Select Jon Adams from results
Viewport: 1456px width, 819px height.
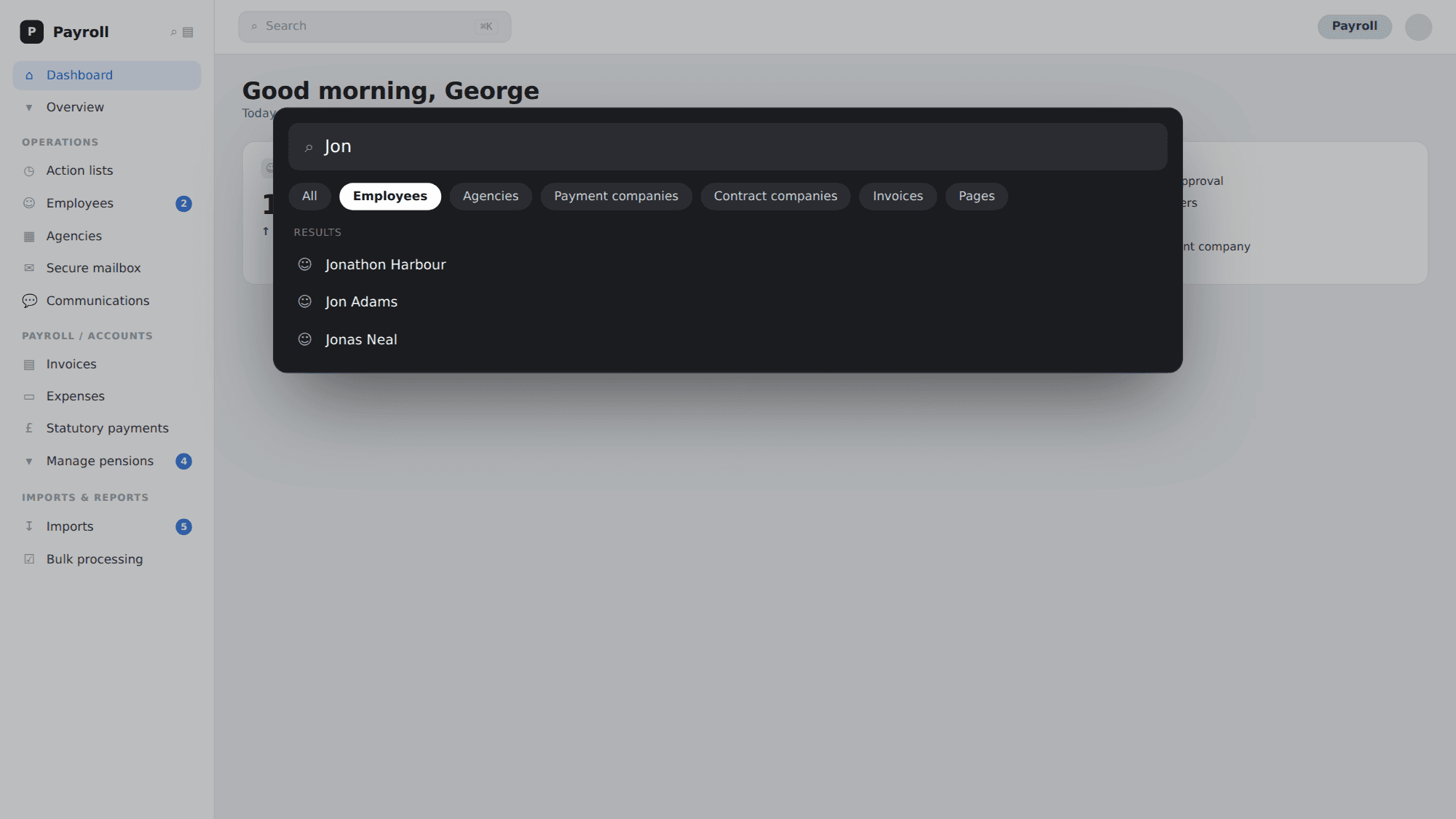click(x=727, y=301)
